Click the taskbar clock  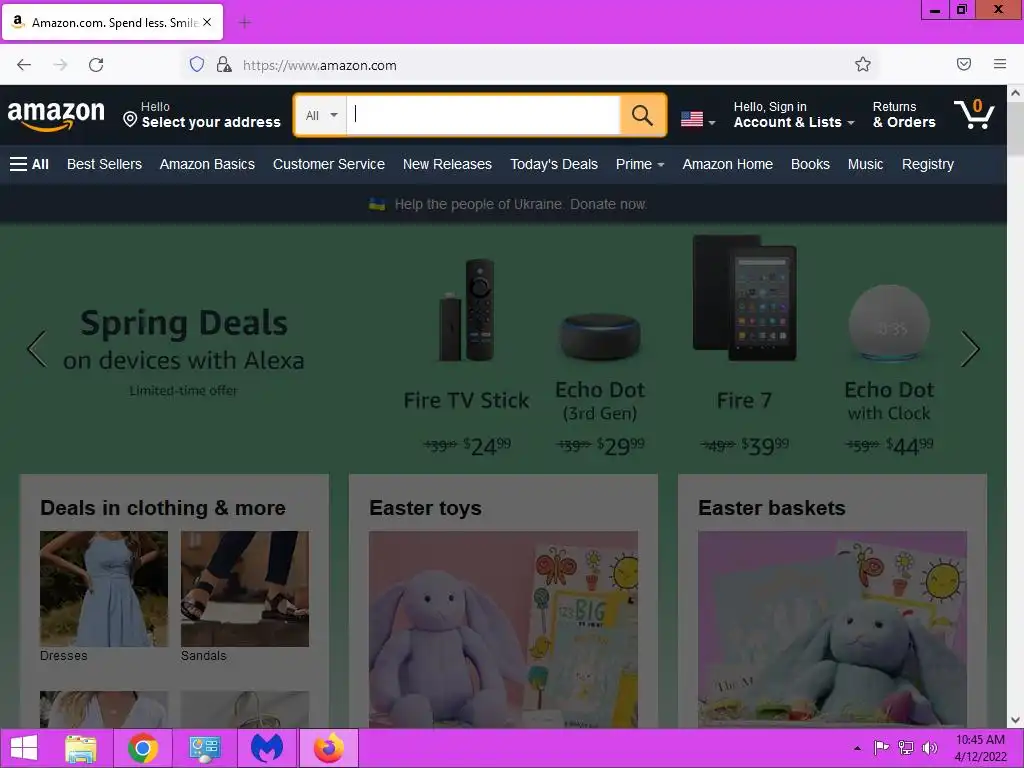980,748
